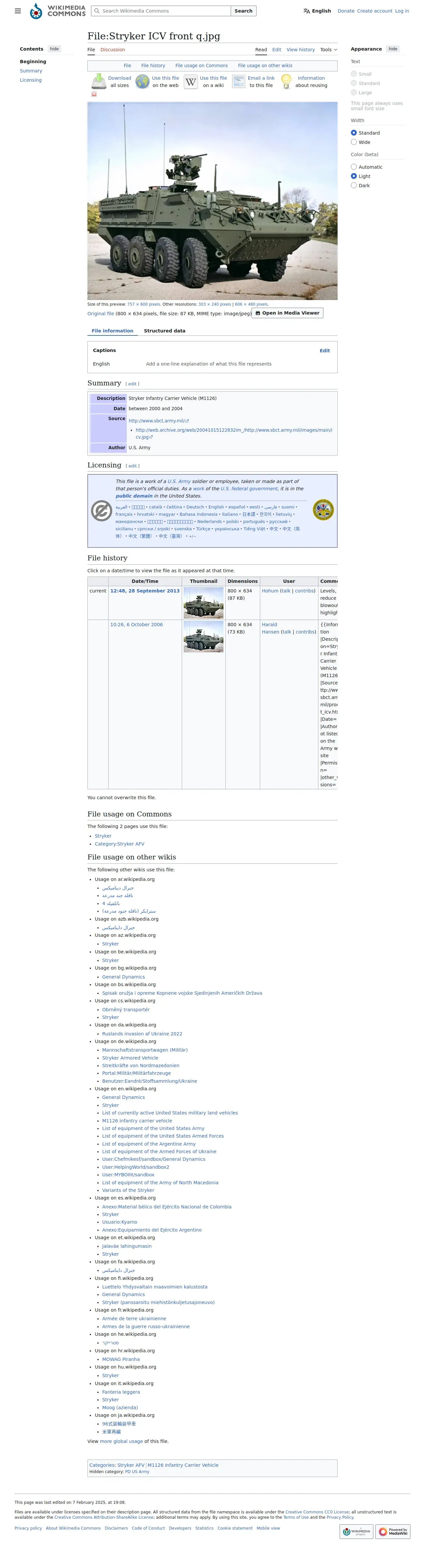Go to Licensing in Contents sidebar
This screenshot has height=1568, width=425.
tap(30, 80)
